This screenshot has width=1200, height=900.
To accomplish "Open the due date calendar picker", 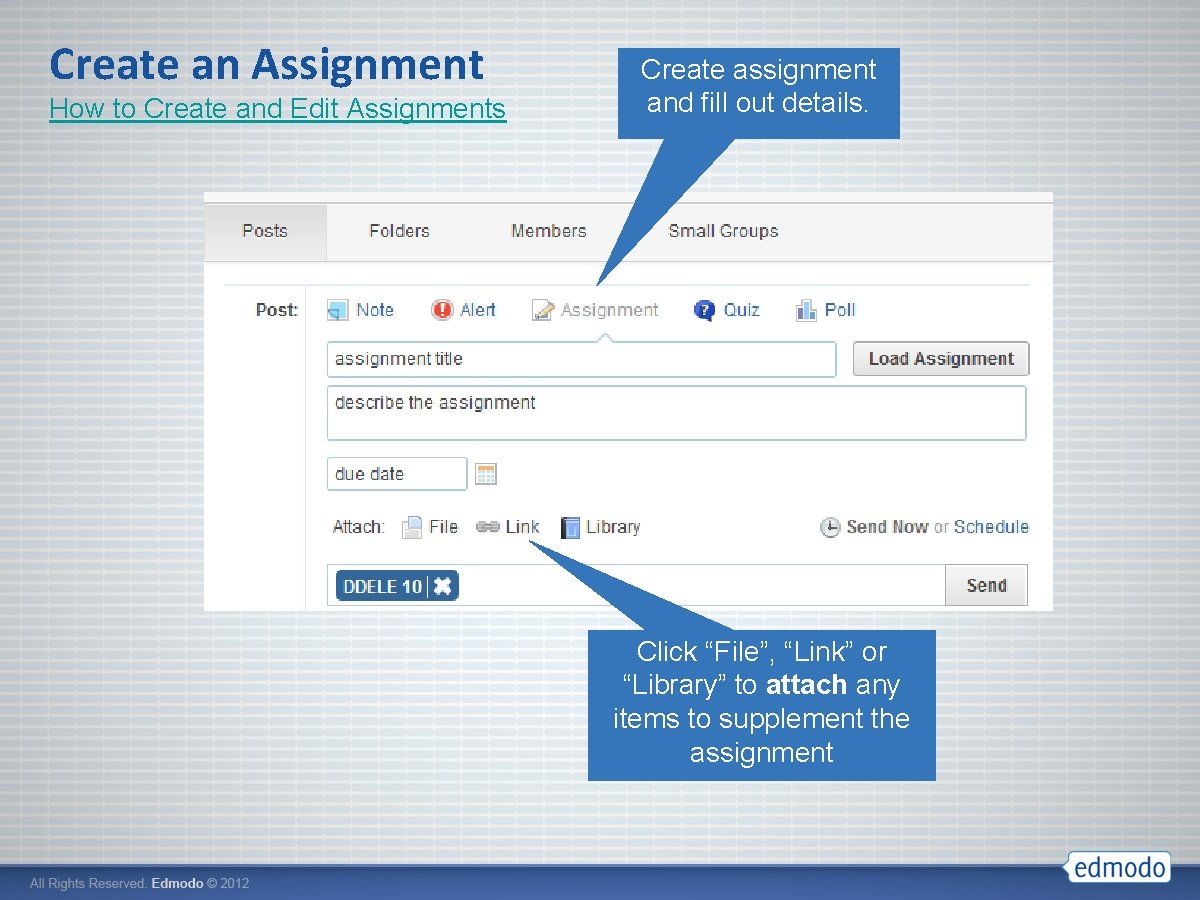I will 486,473.
